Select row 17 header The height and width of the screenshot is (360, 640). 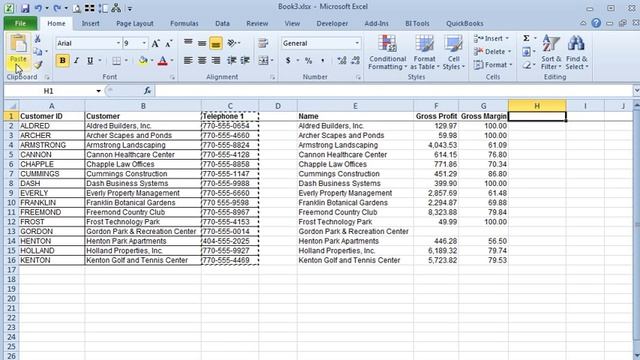[11, 270]
